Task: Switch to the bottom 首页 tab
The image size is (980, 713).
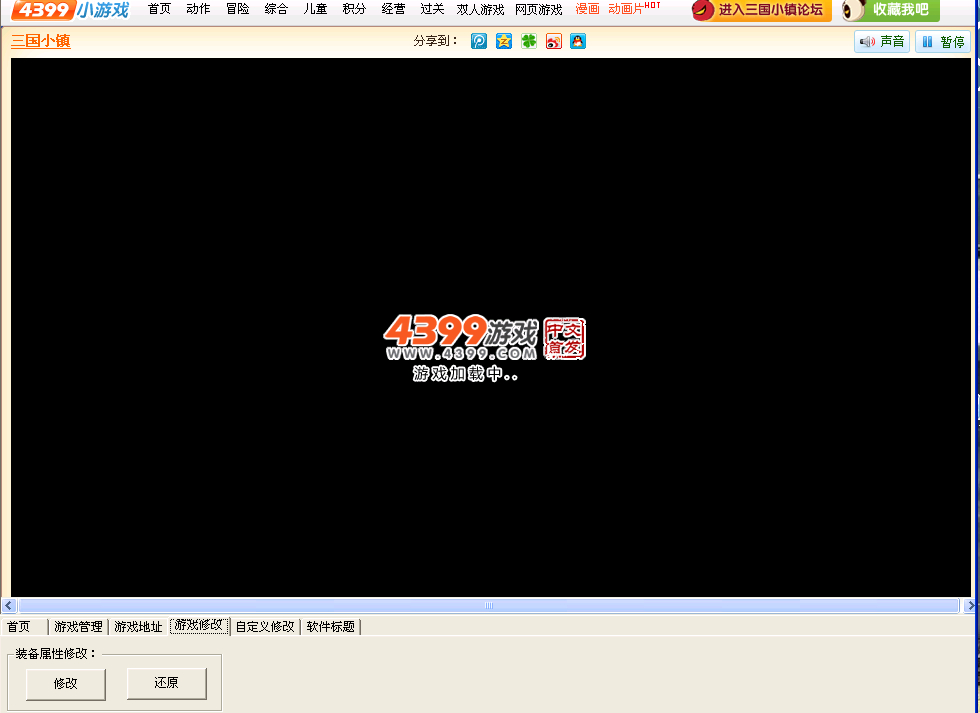Action: coord(19,626)
